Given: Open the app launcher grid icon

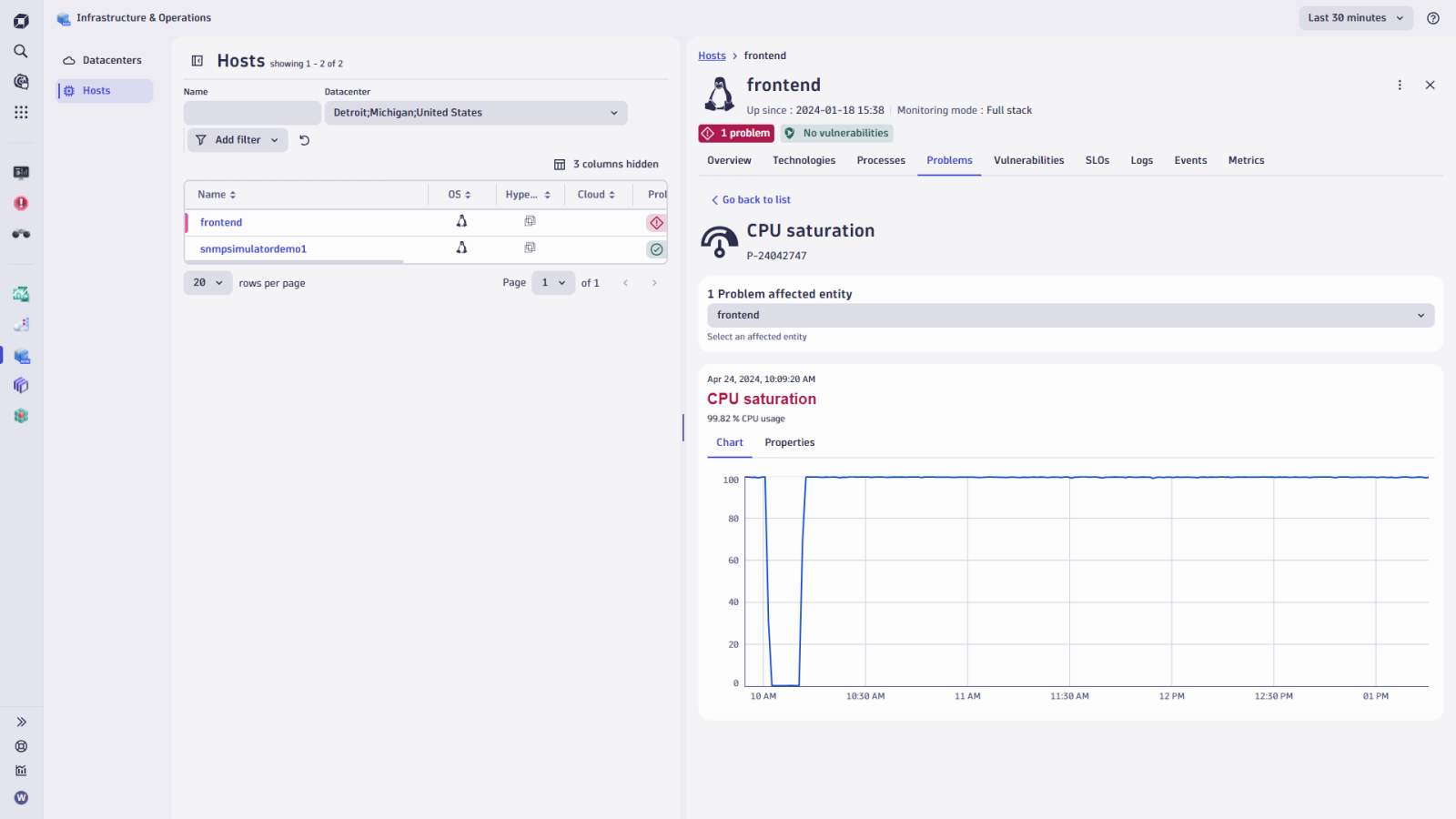Looking at the screenshot, I should (x=20, y=112).
